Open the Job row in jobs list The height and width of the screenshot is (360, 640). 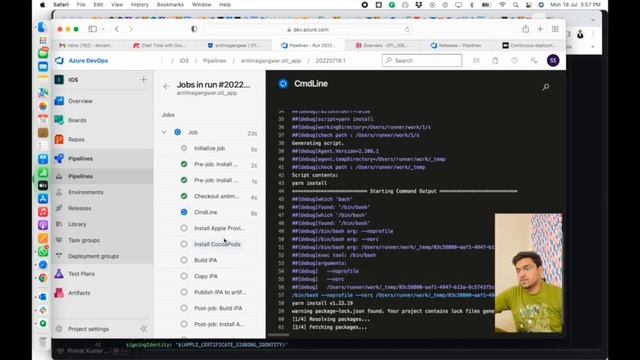(210, 132)
